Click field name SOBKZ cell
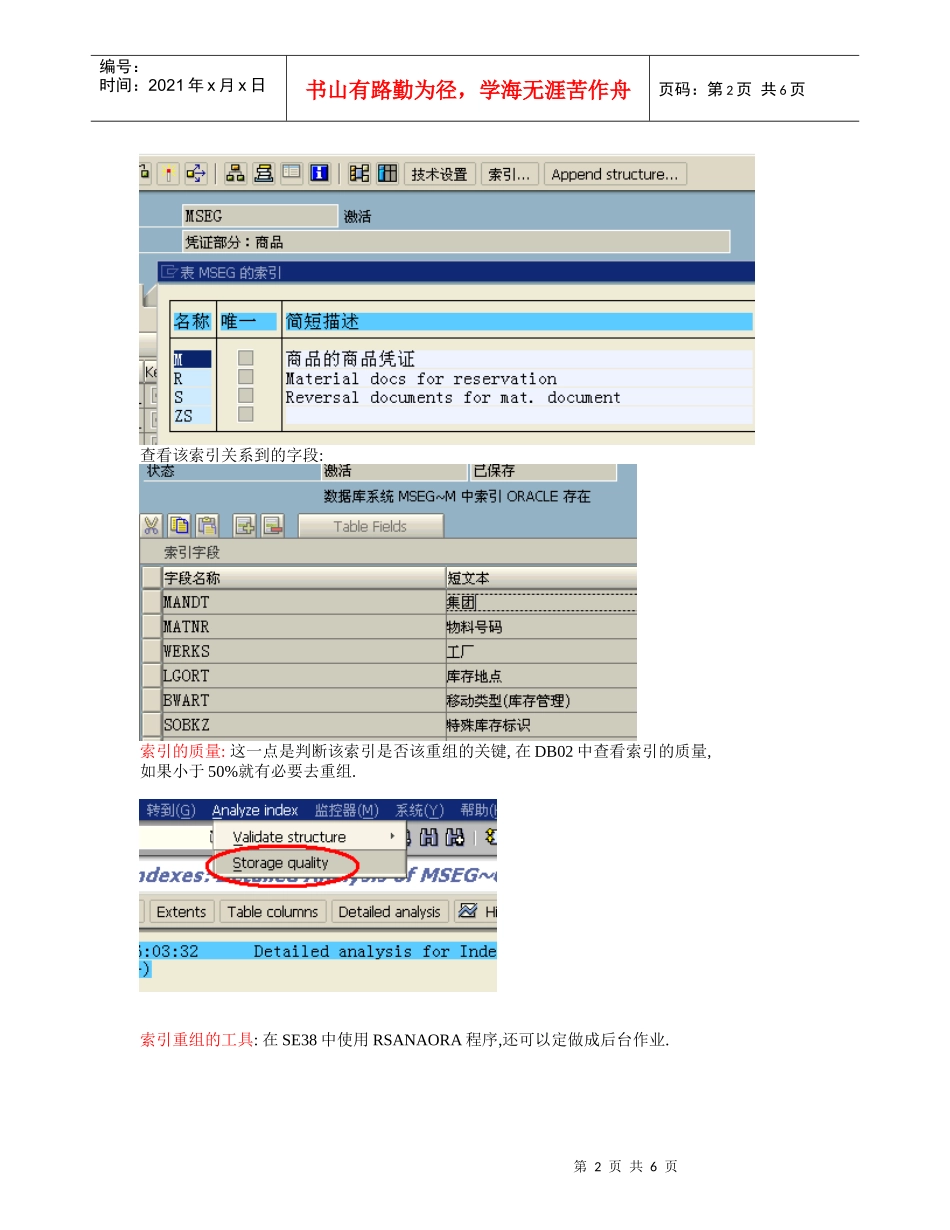 click(303, 725)
